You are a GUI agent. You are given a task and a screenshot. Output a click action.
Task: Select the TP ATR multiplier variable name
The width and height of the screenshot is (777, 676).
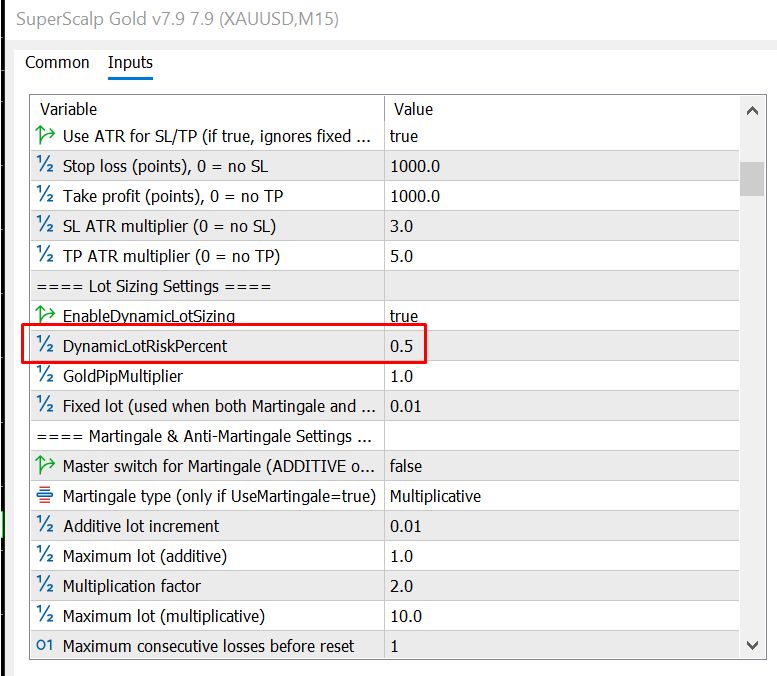[x=171, y=256]
